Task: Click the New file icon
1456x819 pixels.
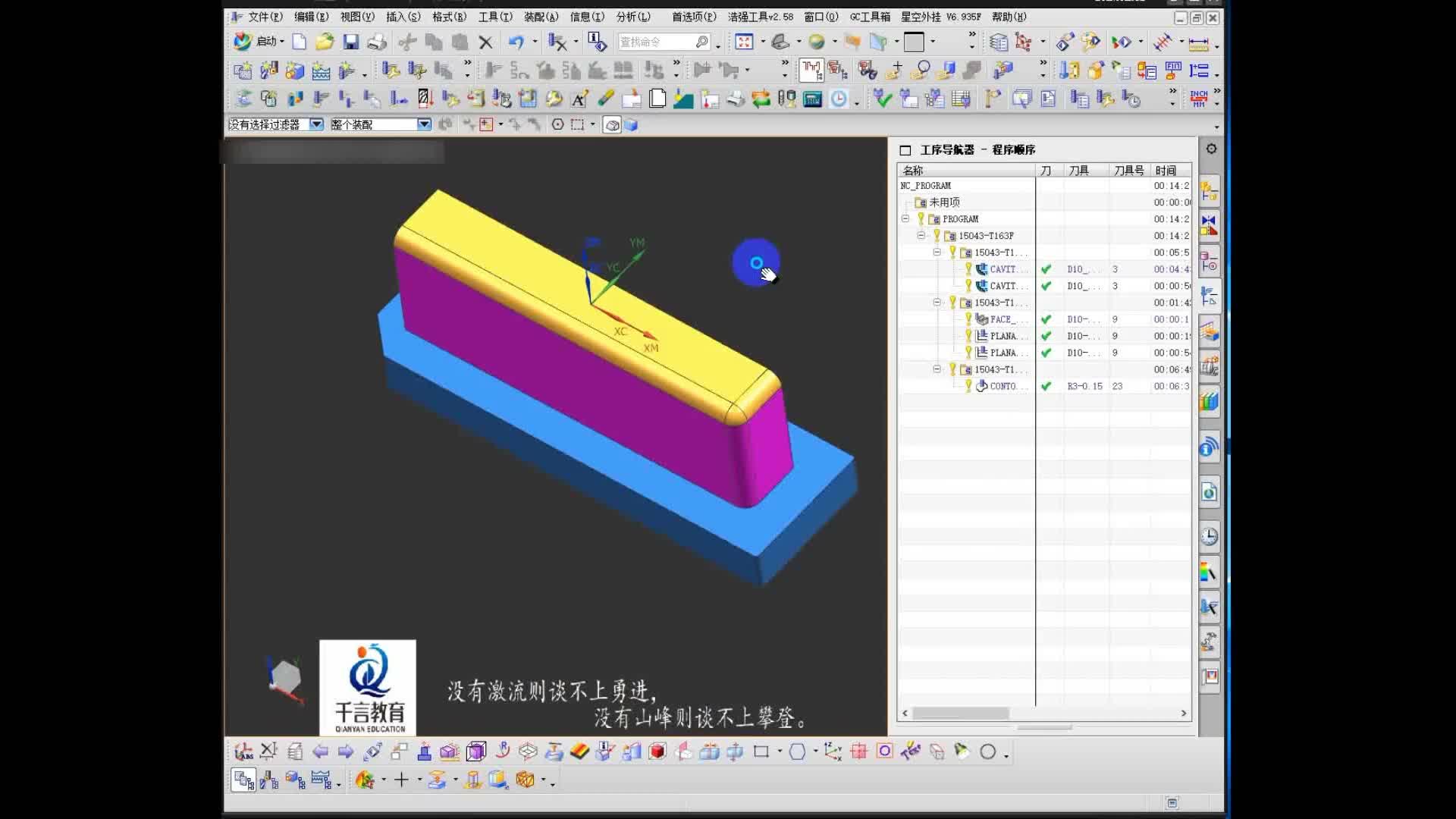Action: tap(300, 42)
